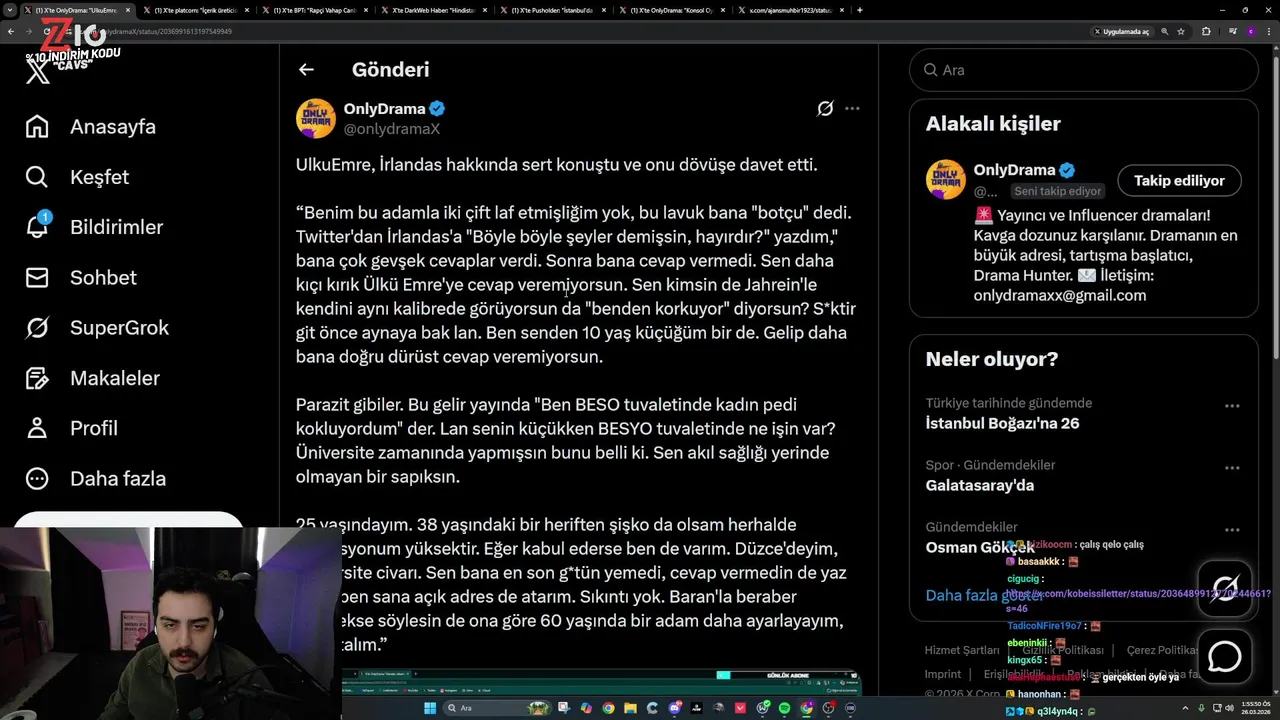Switch to X'te platcom browser tab

(195, 10)
